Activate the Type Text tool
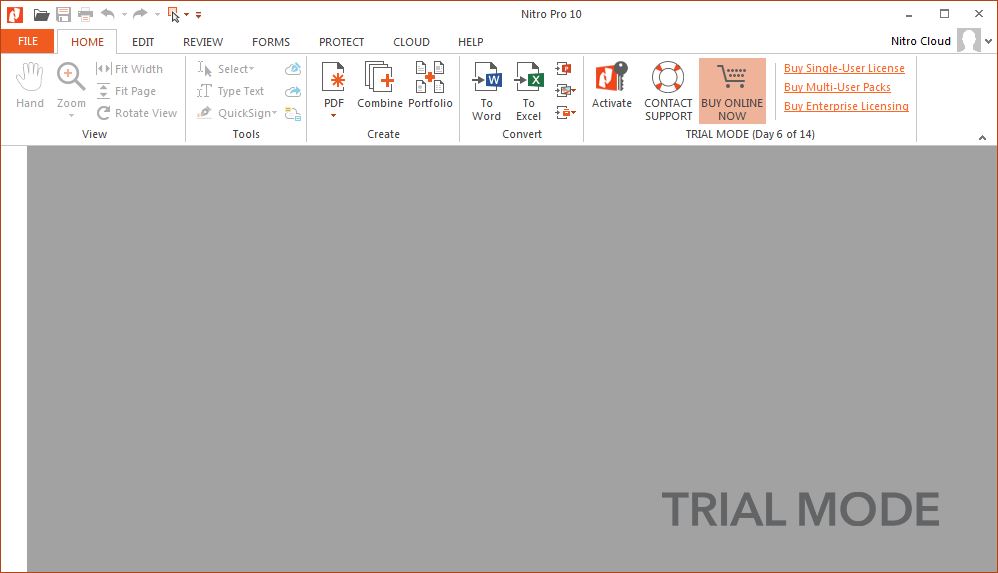This screenshot has width=998, height=573. tap(230, 91)
